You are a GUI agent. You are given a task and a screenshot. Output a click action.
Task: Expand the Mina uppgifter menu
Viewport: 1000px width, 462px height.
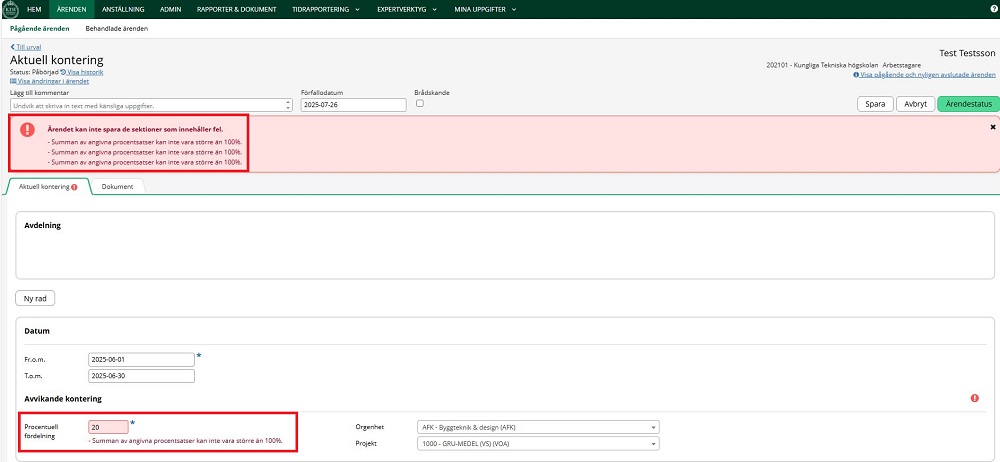(x=485, y=10)
